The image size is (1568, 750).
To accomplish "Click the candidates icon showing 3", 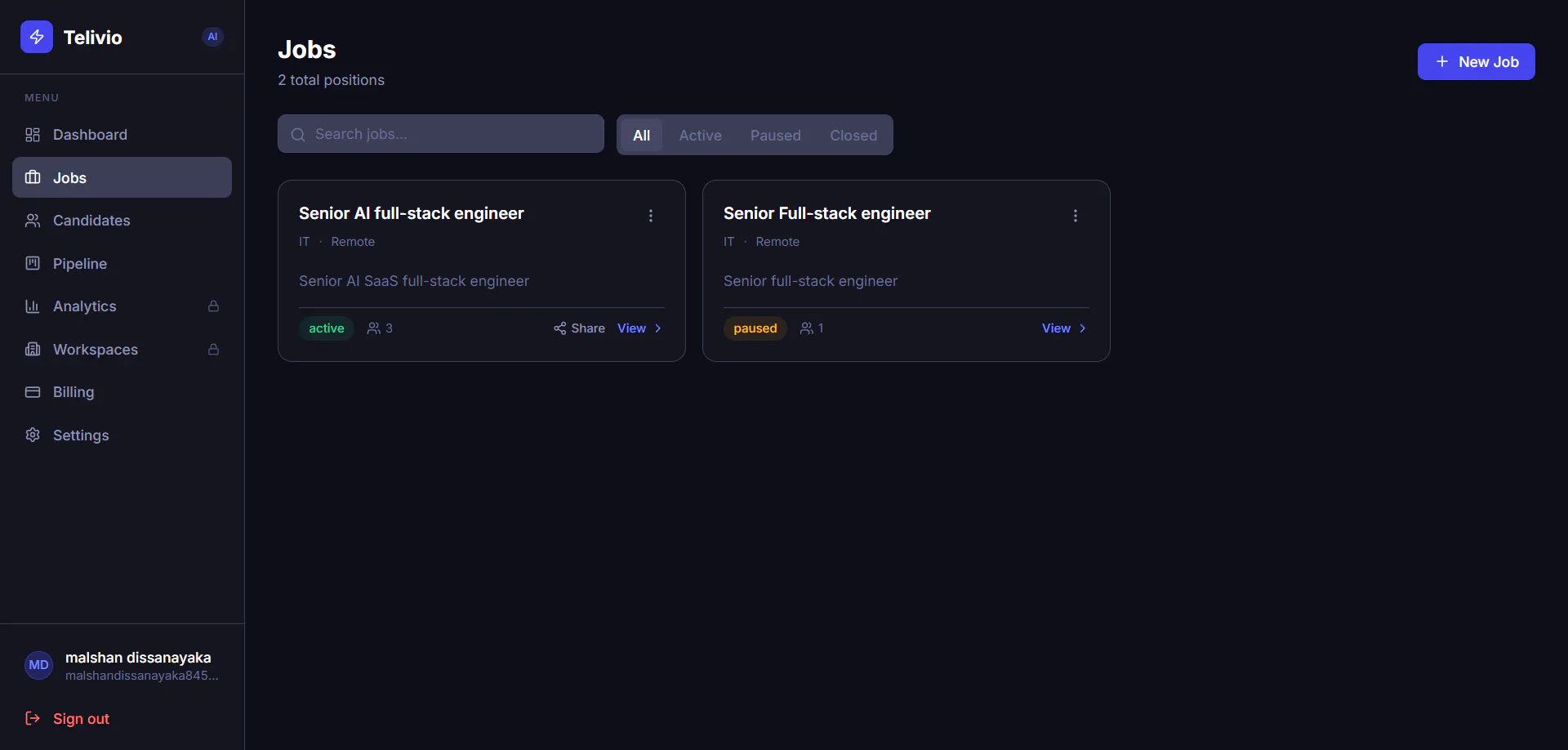I will pos(374,328).
